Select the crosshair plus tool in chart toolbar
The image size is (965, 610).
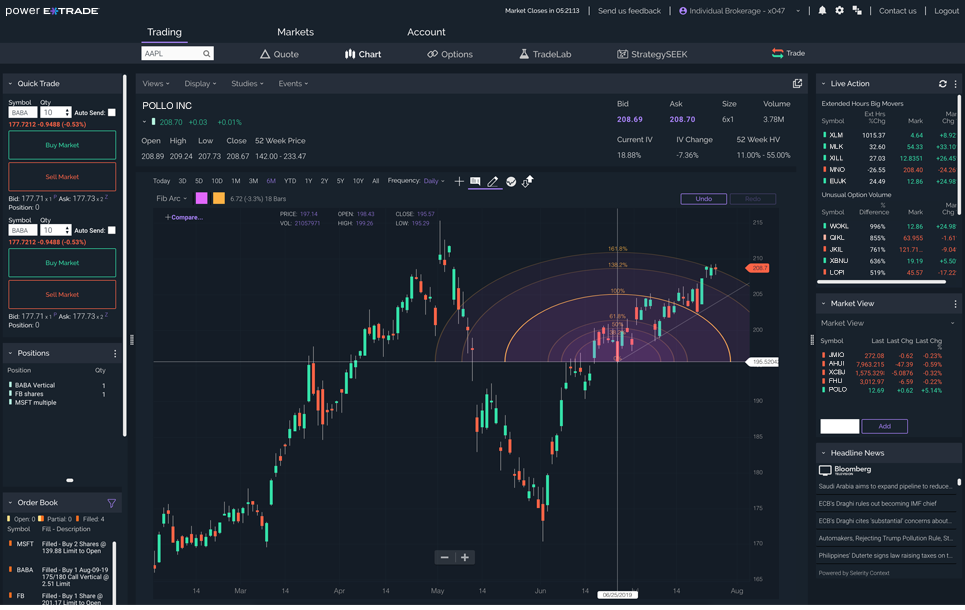459,181
